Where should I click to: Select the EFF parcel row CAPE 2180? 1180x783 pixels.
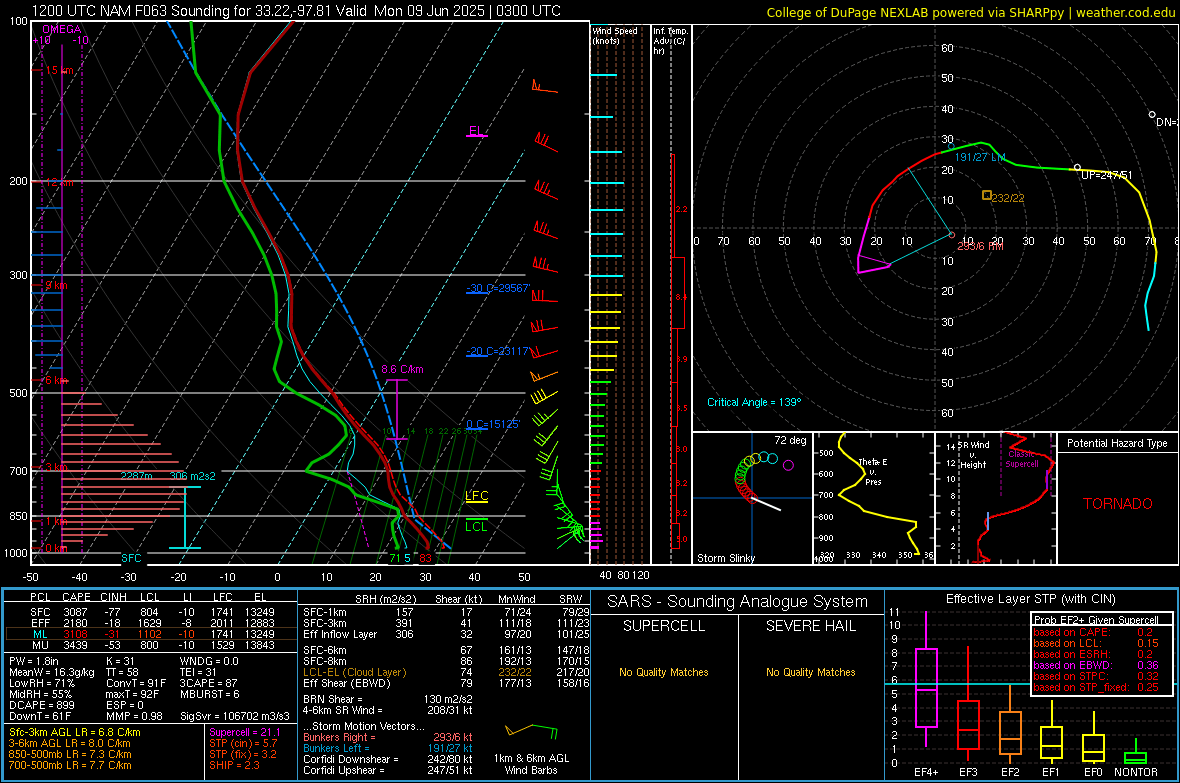click(151, 623)
